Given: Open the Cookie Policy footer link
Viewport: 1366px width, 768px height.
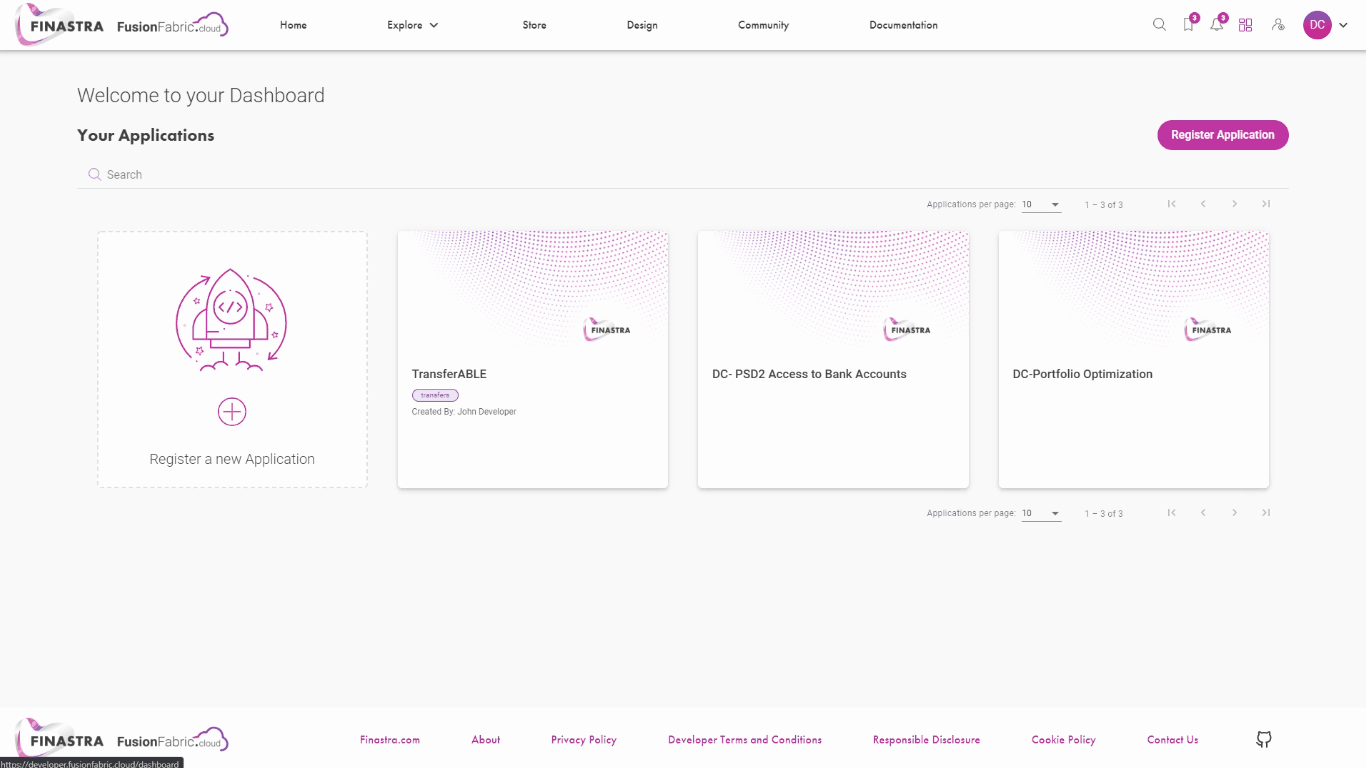Looking at the screenshot, I should click(1063, 740).
